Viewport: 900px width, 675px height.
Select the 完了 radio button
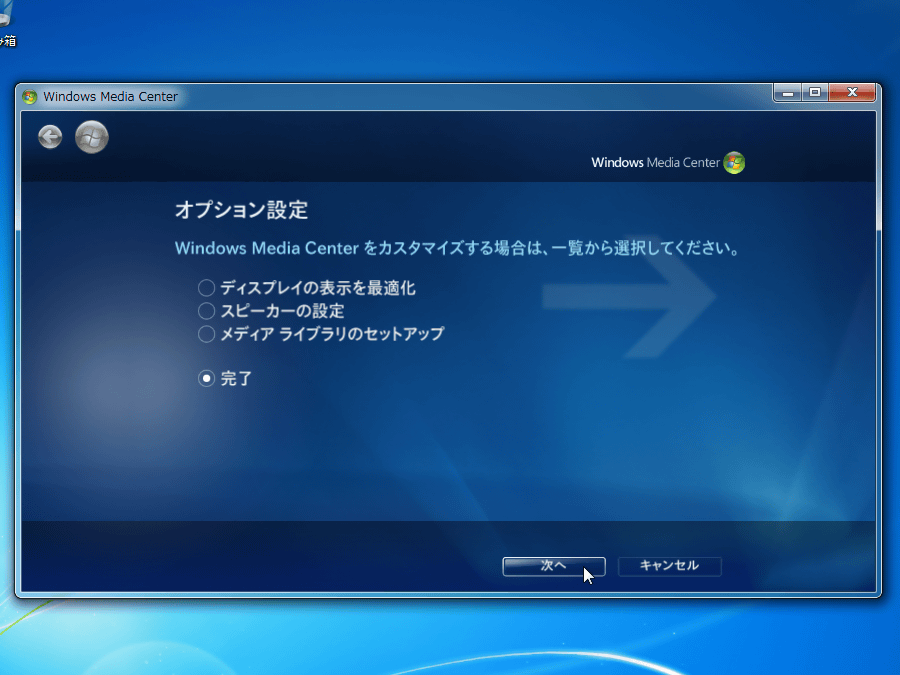click(x=207, y=378)
